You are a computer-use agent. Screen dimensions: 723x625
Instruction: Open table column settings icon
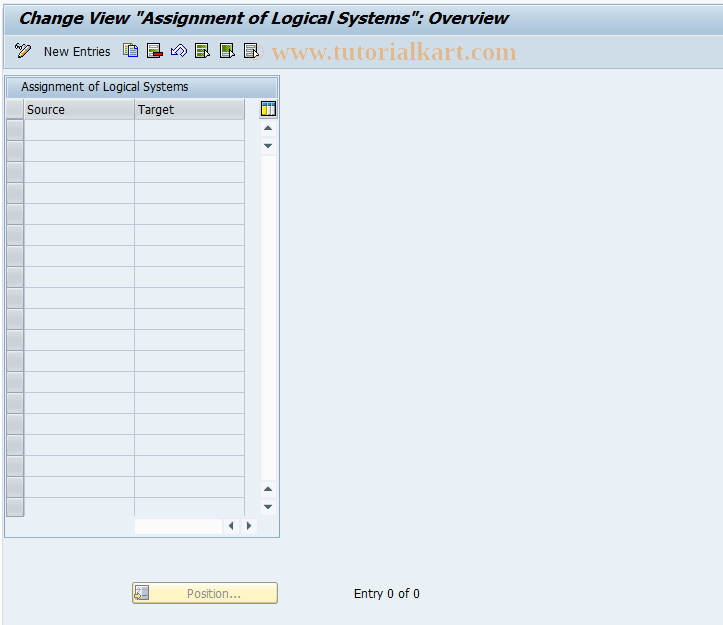268,109
